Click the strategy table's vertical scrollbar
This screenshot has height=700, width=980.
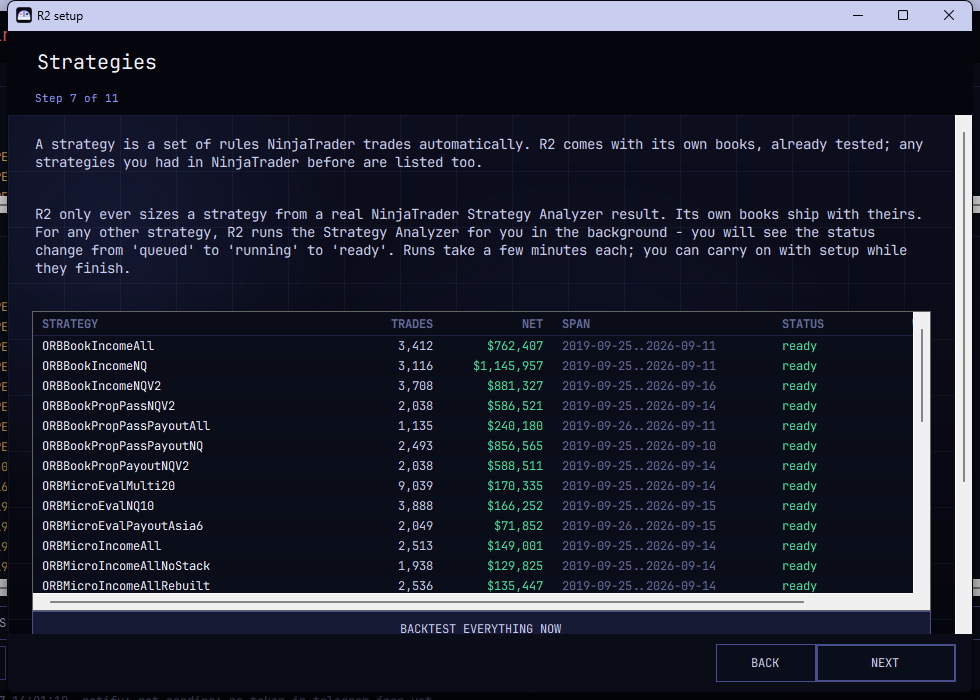922,375
